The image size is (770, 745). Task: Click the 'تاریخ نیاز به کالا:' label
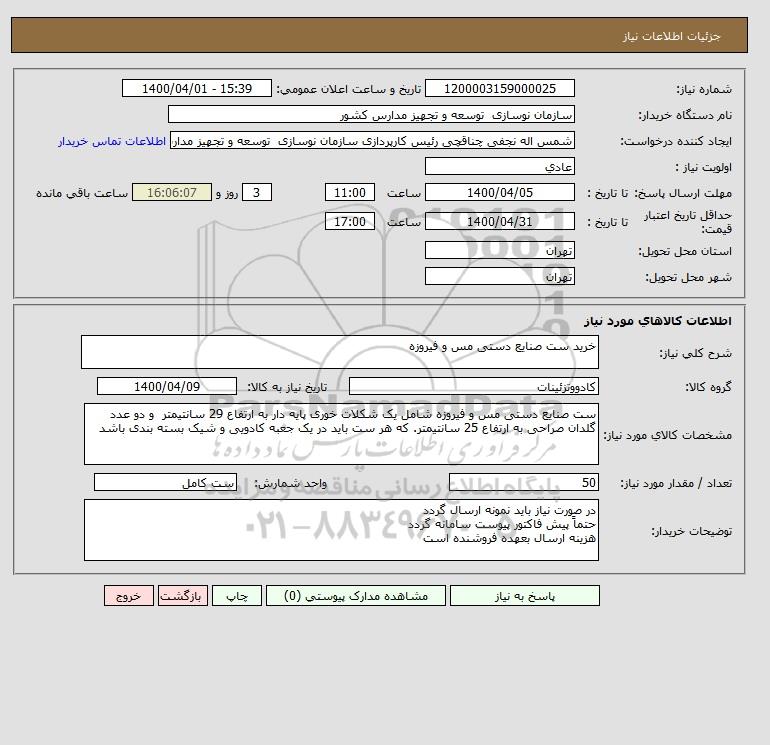tap(287, 387)
